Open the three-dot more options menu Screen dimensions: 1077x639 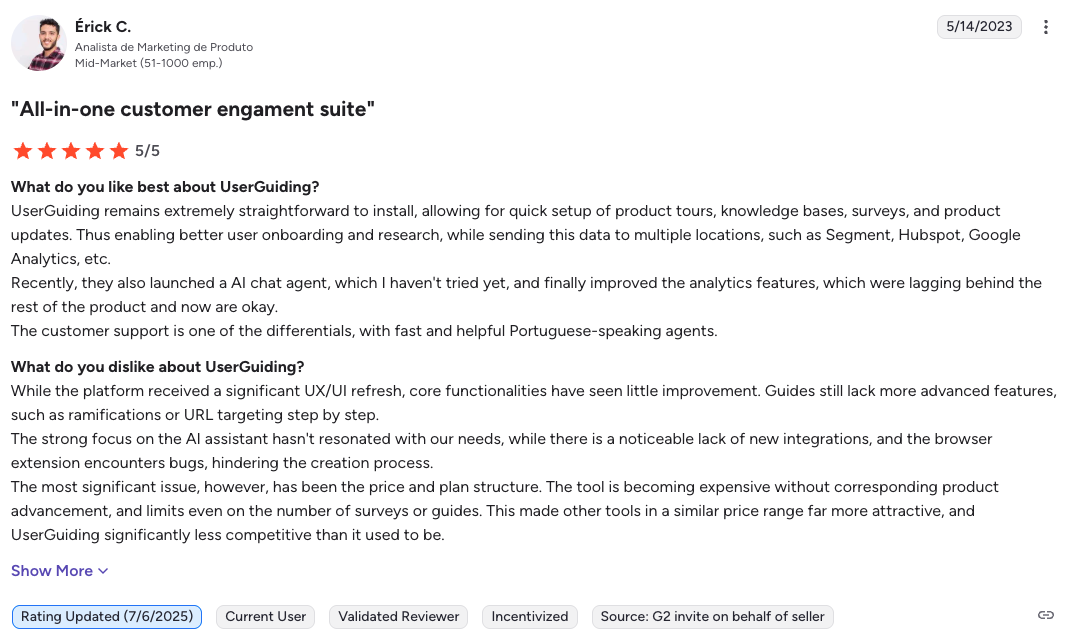point(1046,27)
